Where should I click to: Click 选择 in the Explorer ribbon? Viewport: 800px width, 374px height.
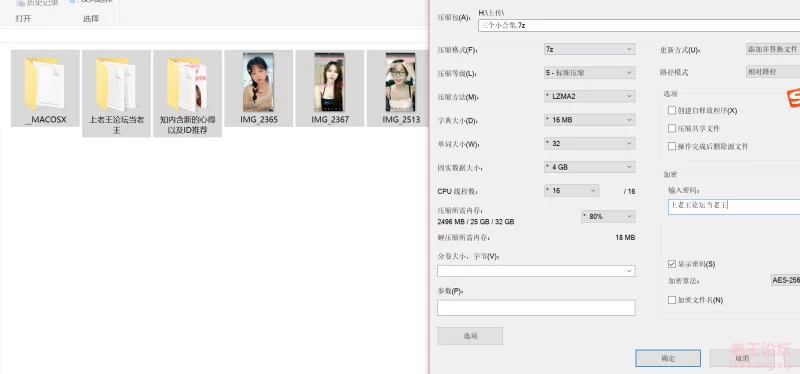click(91, 19)
